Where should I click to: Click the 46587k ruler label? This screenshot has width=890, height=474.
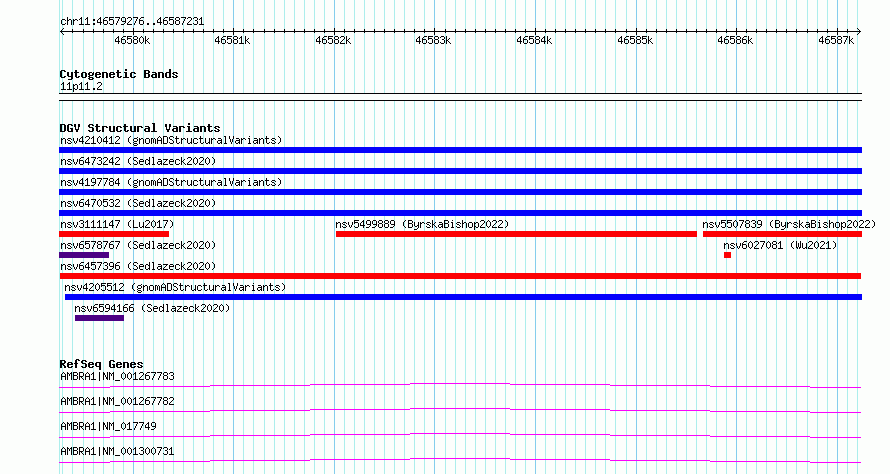(x=836, y=40)
